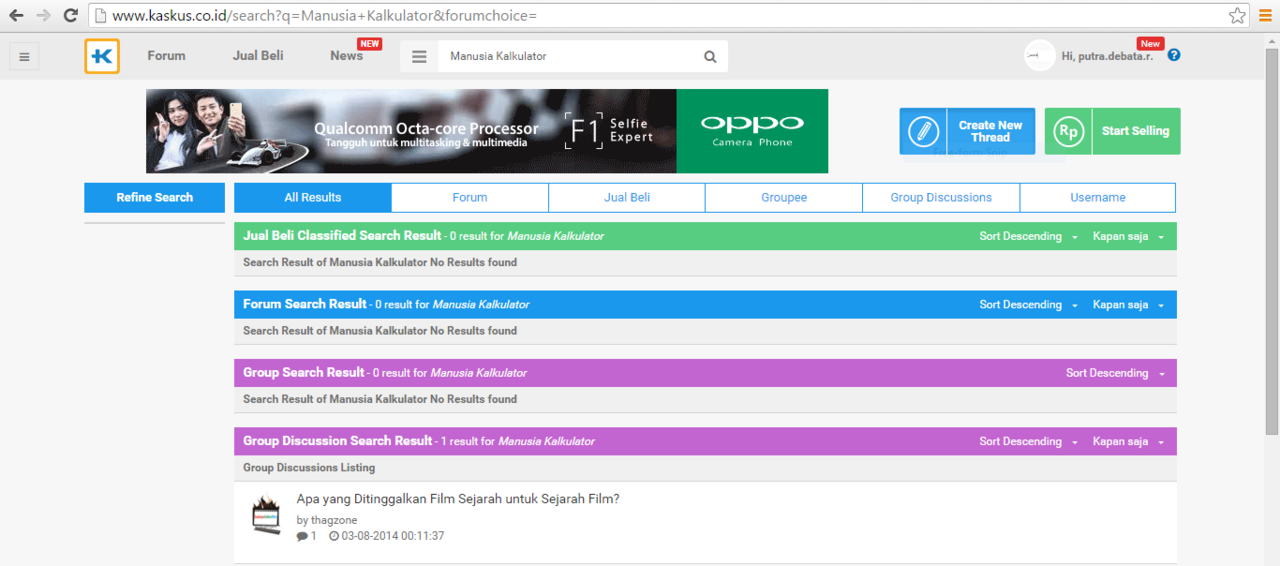
Task: Bookmark this page with star icon
Action: 1237,15
